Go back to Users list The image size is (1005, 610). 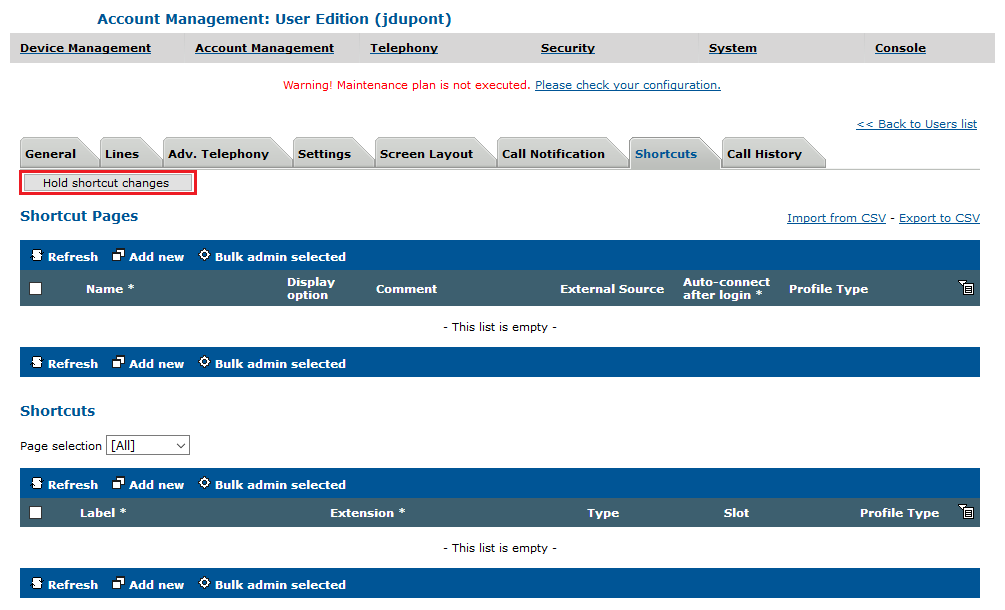point(917,124)
